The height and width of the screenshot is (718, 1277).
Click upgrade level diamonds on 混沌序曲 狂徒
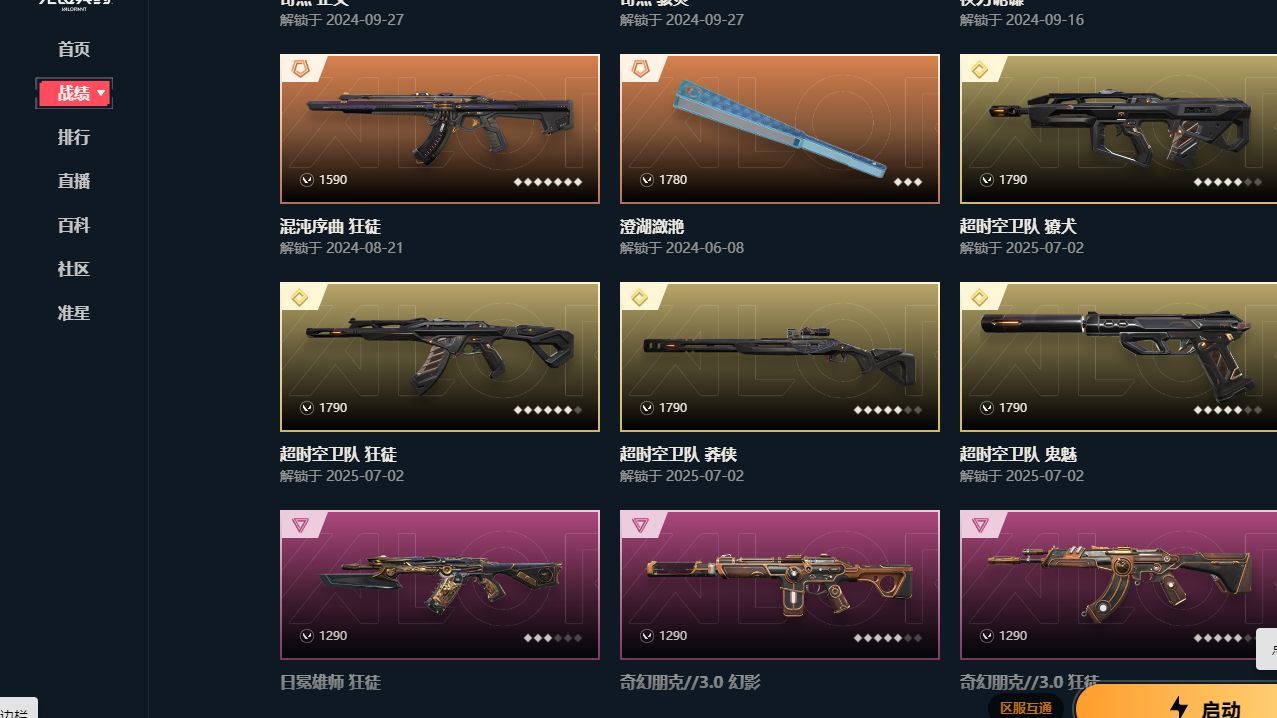coord(548,182)
